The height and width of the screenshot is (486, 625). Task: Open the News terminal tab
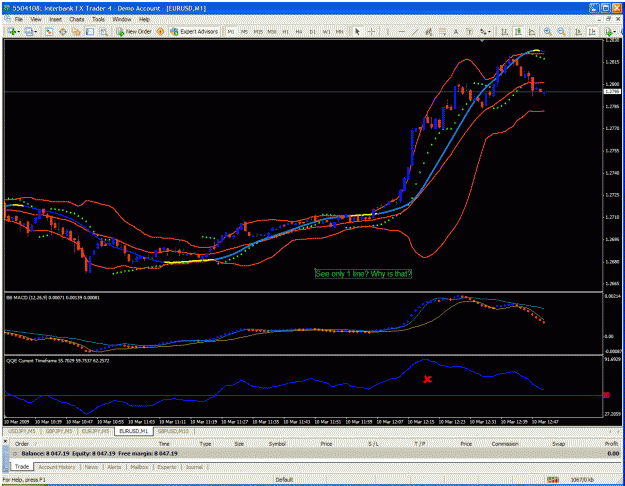[x=91, y=467]
